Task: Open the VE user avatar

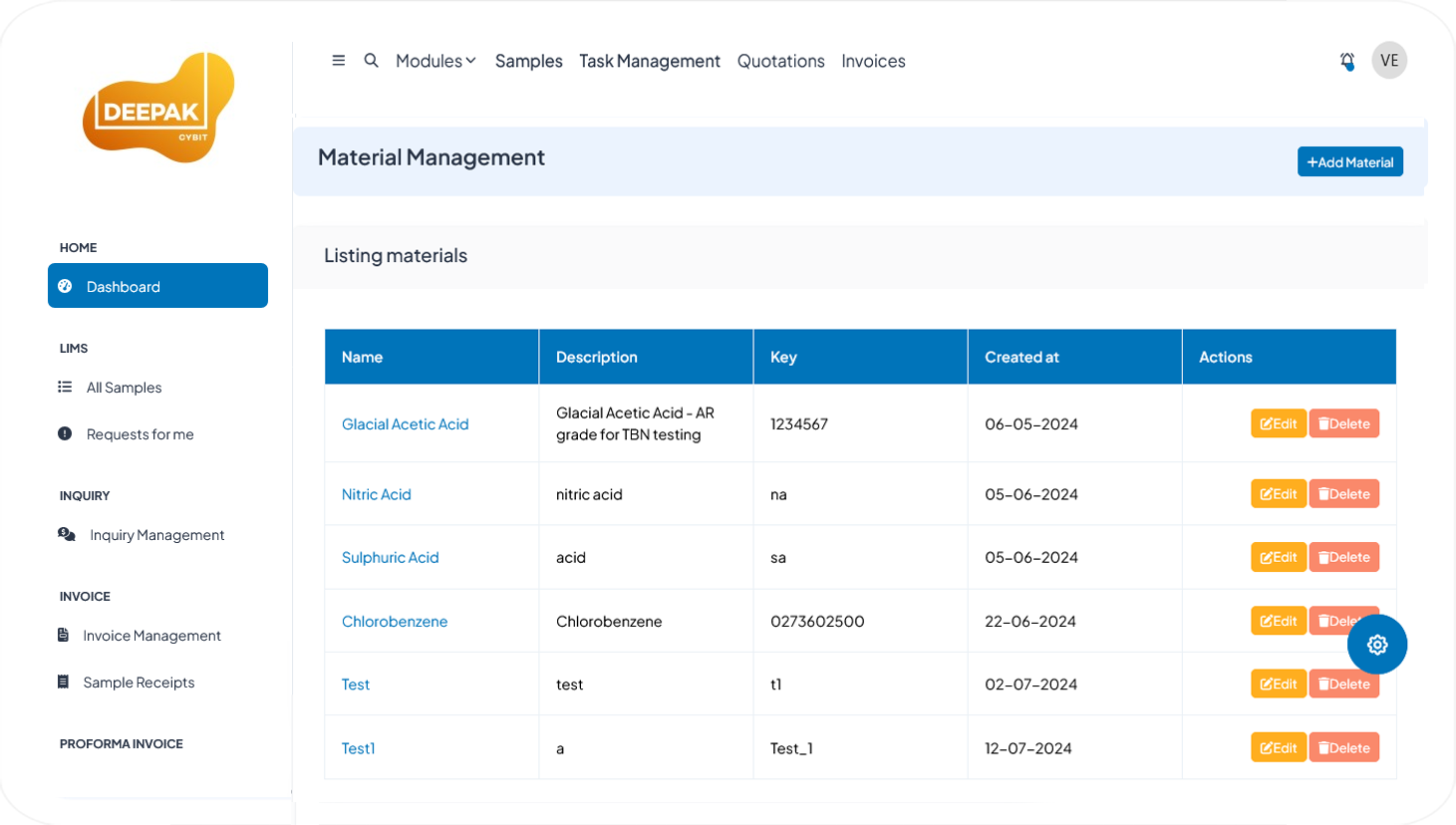Action: pos(1388,61)
